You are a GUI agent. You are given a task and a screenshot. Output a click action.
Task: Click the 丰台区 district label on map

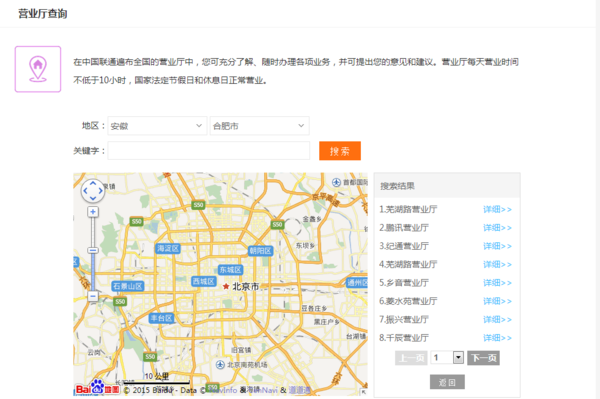click(x=161, y=318)
